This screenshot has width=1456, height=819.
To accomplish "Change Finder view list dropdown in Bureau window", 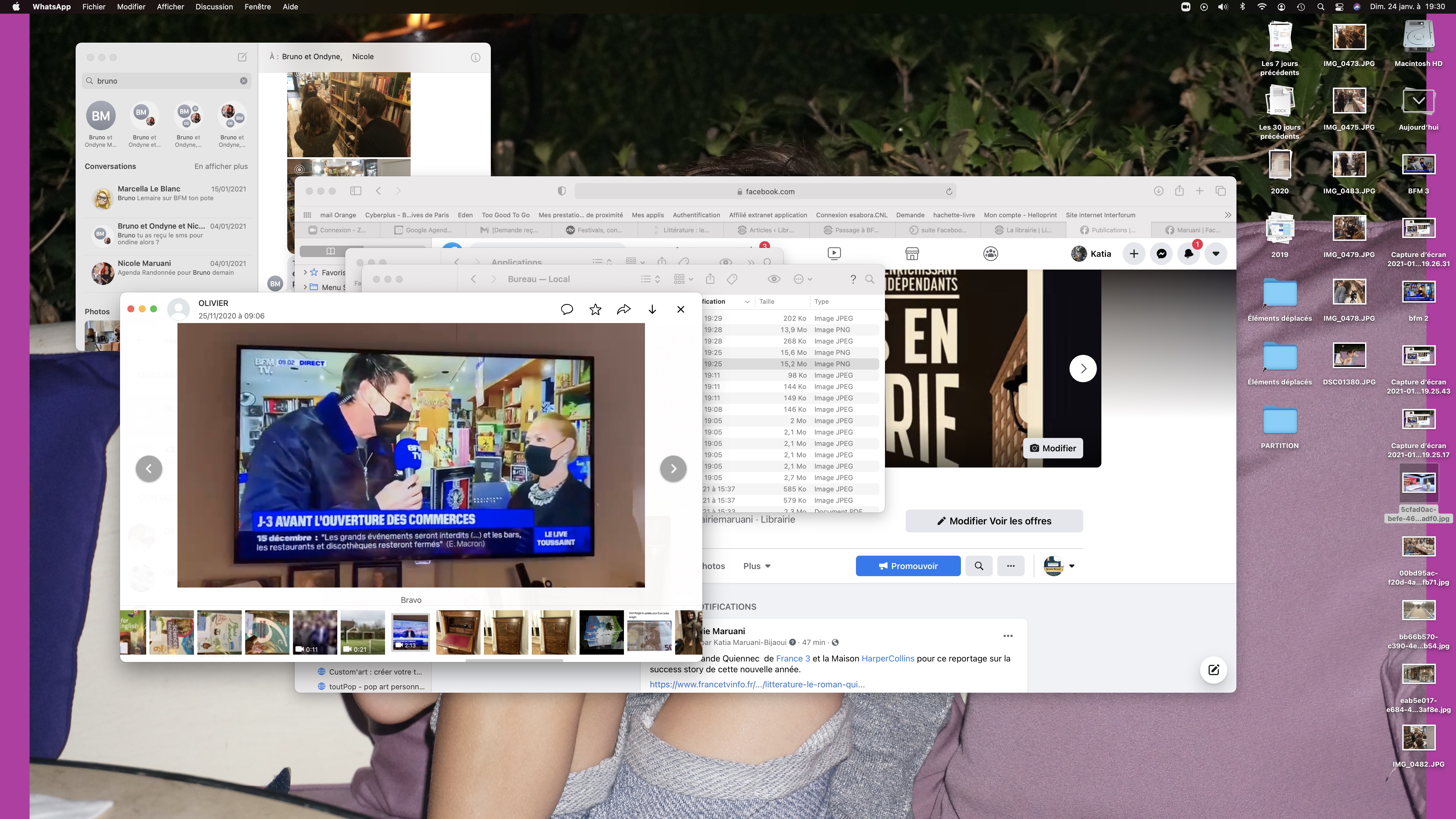I will [x=651, y=279].
